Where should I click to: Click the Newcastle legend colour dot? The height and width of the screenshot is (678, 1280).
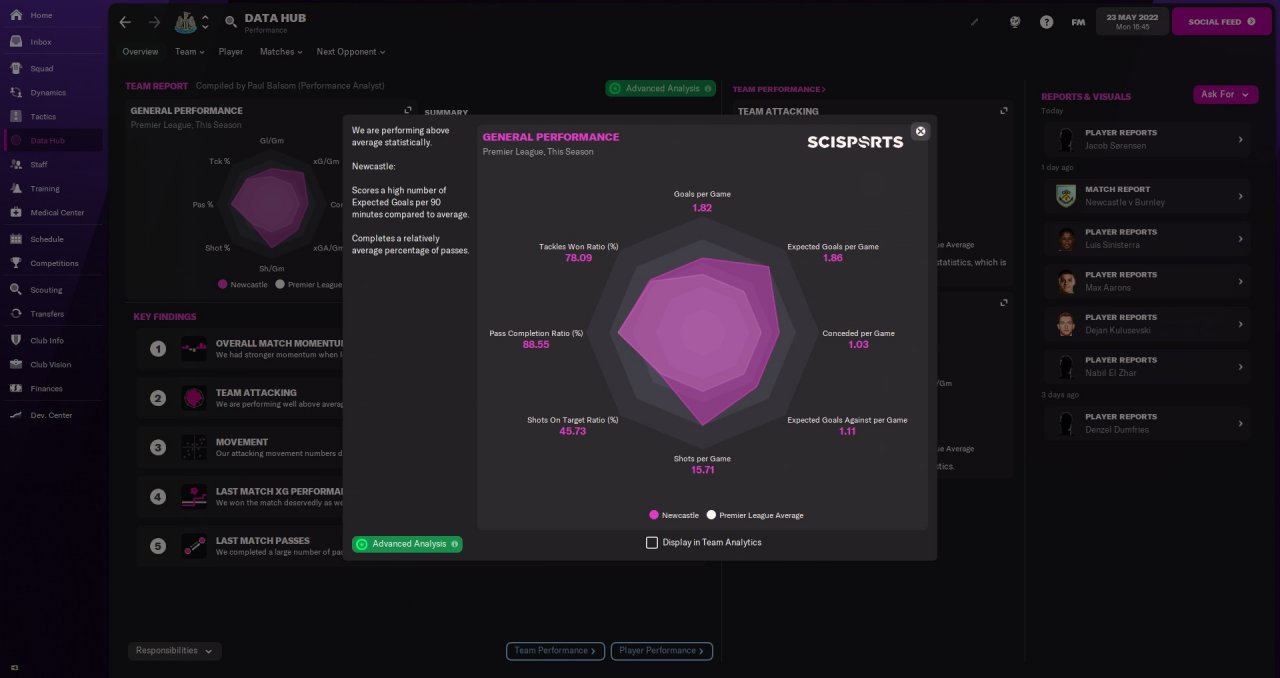pos(654,515)
